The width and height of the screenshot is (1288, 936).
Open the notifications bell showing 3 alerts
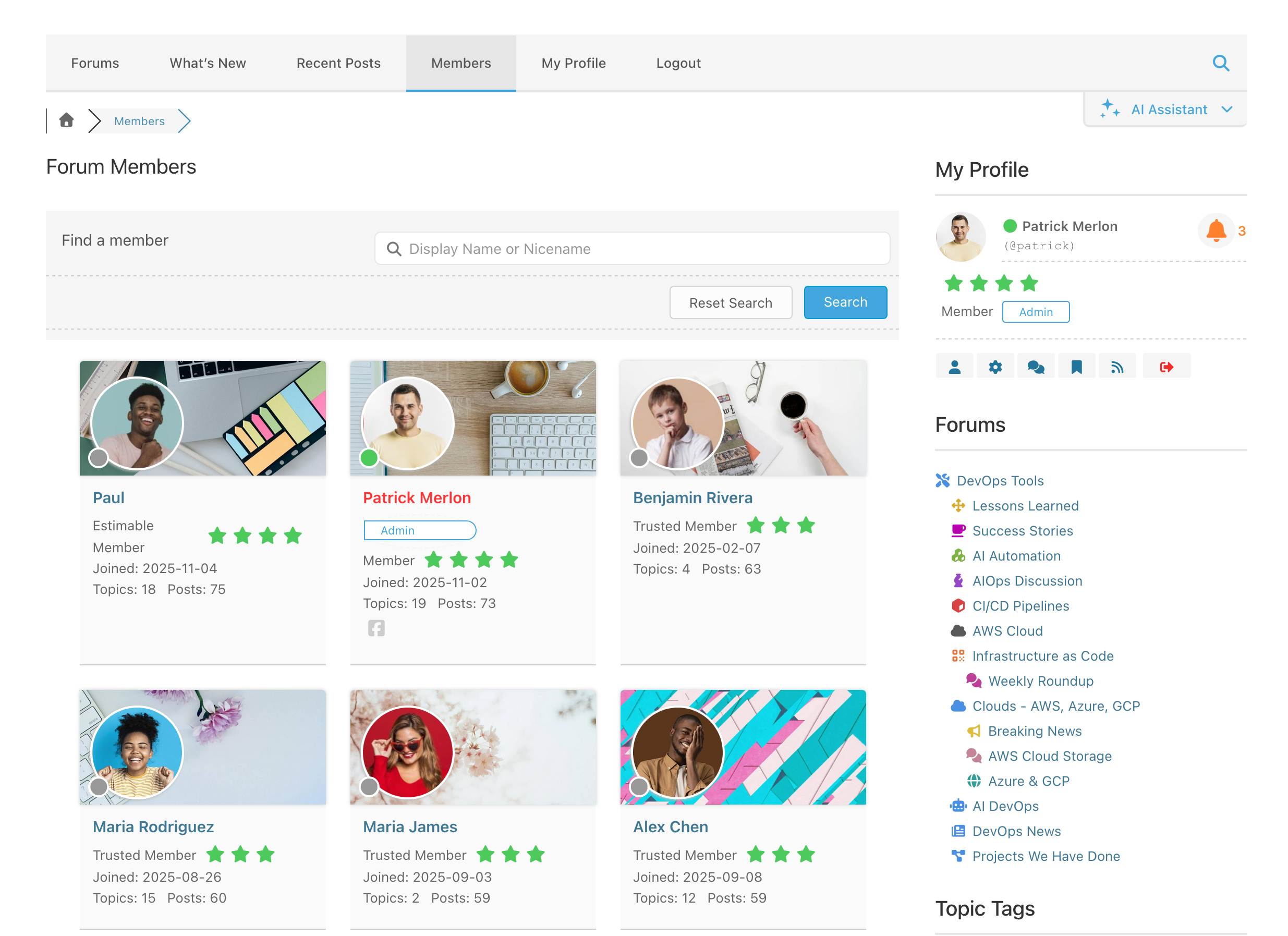click(x=1216, y=230)
